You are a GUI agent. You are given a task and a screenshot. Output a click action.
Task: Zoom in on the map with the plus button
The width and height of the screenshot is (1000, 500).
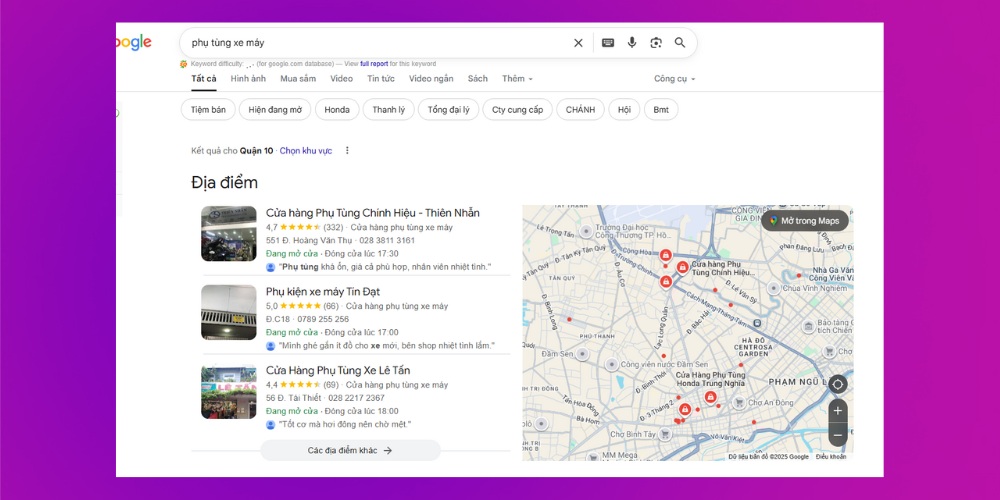point(837,411)
